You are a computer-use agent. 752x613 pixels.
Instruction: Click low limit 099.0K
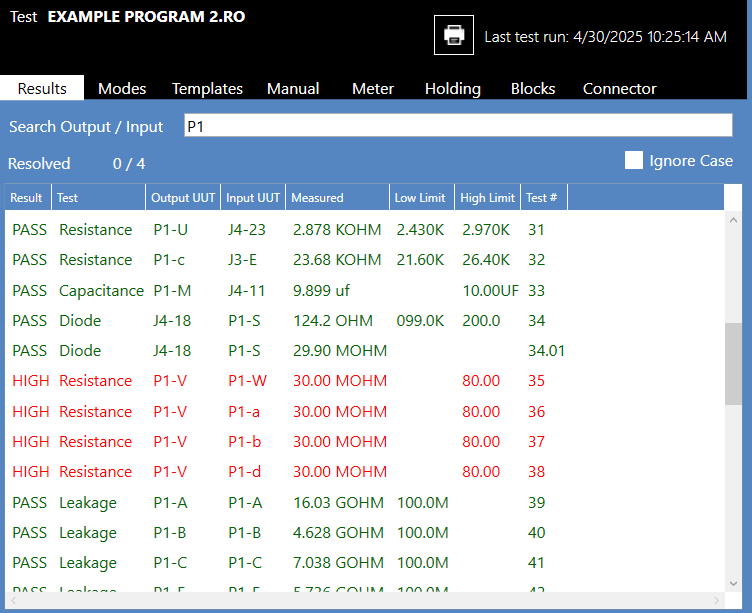click(x=420, y=320)
